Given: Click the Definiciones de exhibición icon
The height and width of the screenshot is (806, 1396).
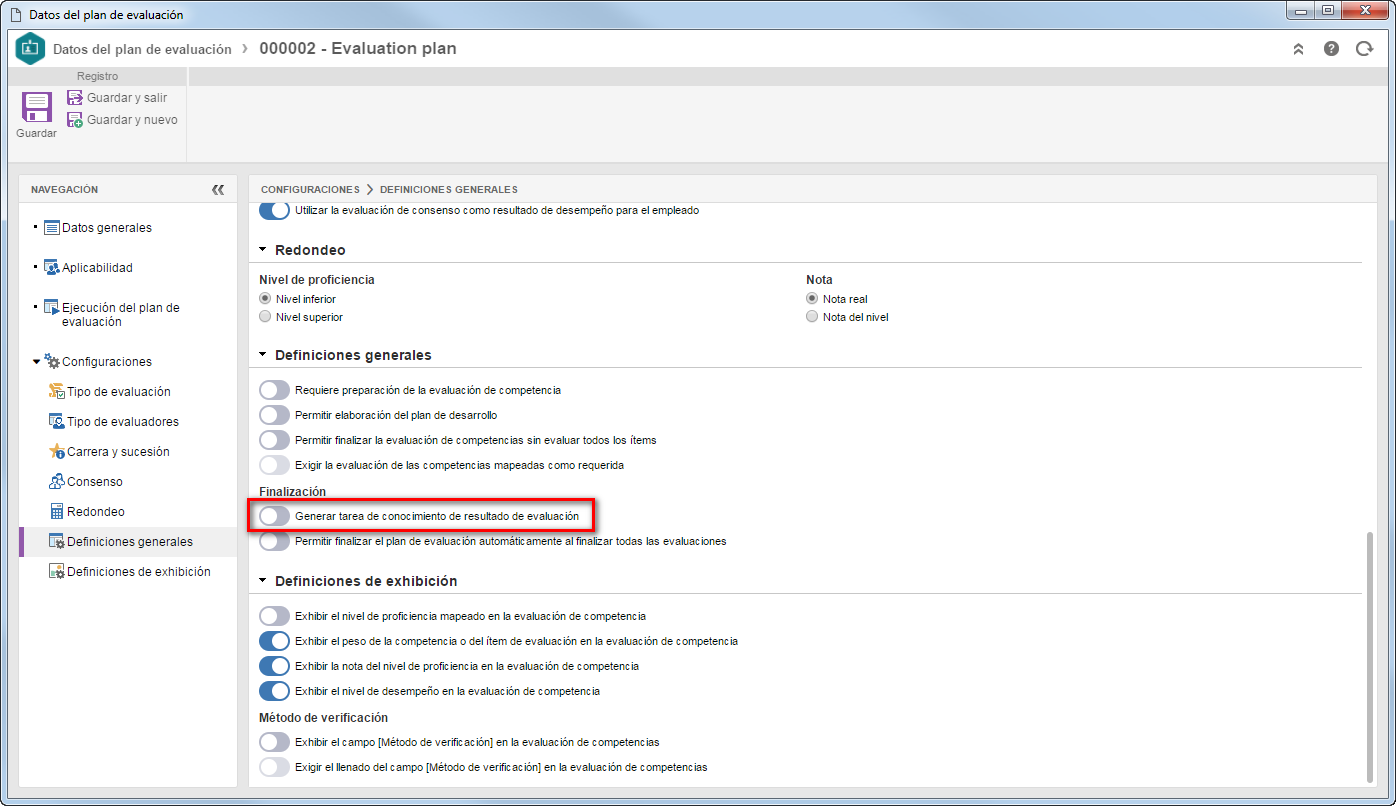Looking at the screenshot, I should click(57, 572).
